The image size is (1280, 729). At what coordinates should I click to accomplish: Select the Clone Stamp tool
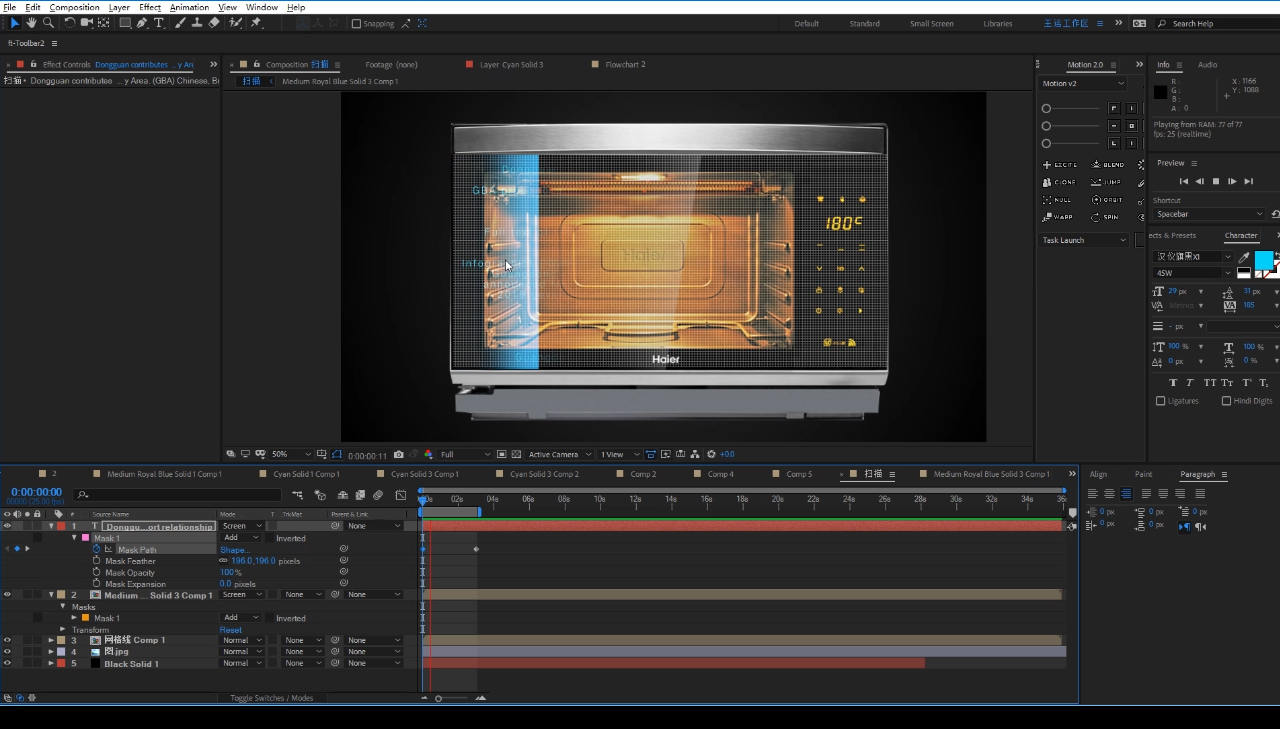pos(196,23)
